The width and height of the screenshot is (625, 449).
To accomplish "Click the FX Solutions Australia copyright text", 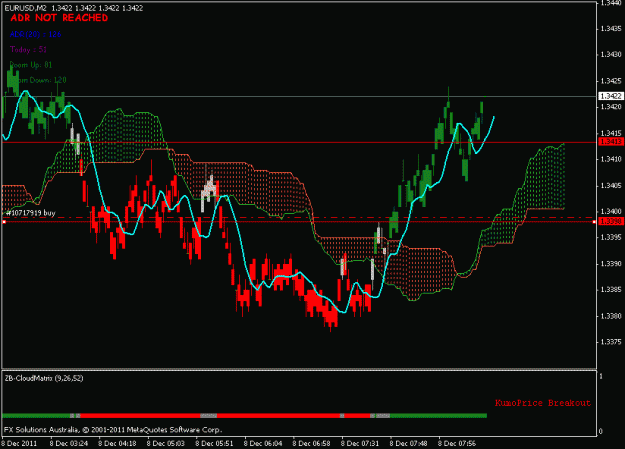I will 113,430.
